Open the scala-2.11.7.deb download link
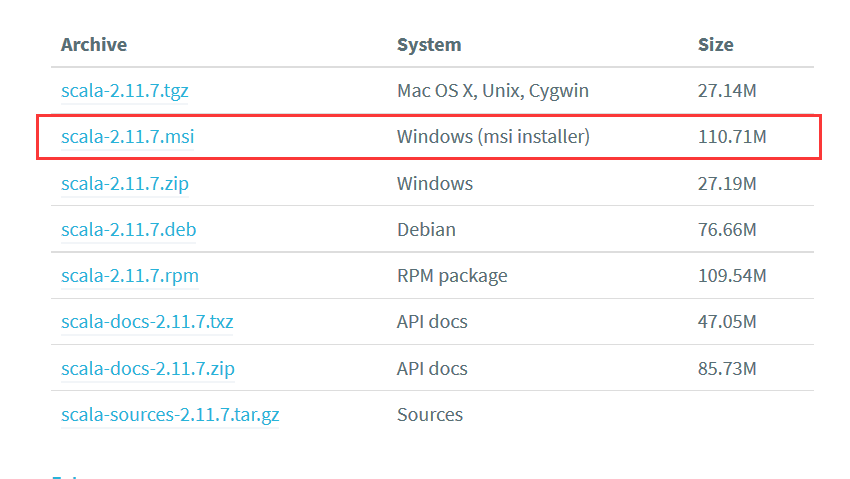This screenshot has width=850, height=479. coord(128,230)
